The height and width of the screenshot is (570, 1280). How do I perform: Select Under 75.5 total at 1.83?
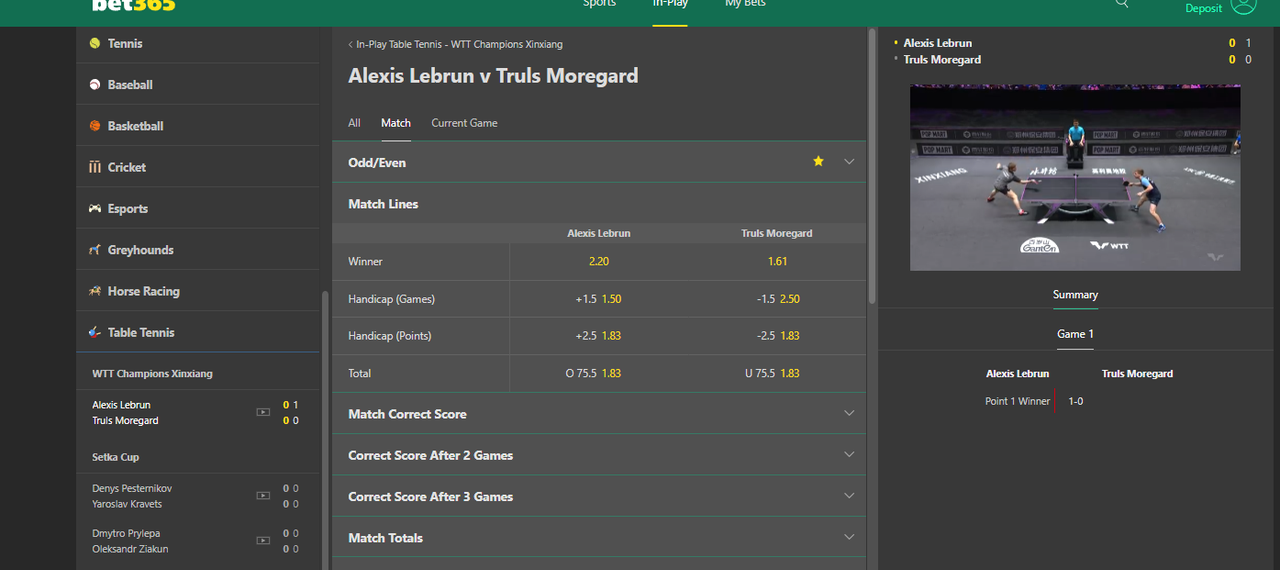[x=777, y=373]
